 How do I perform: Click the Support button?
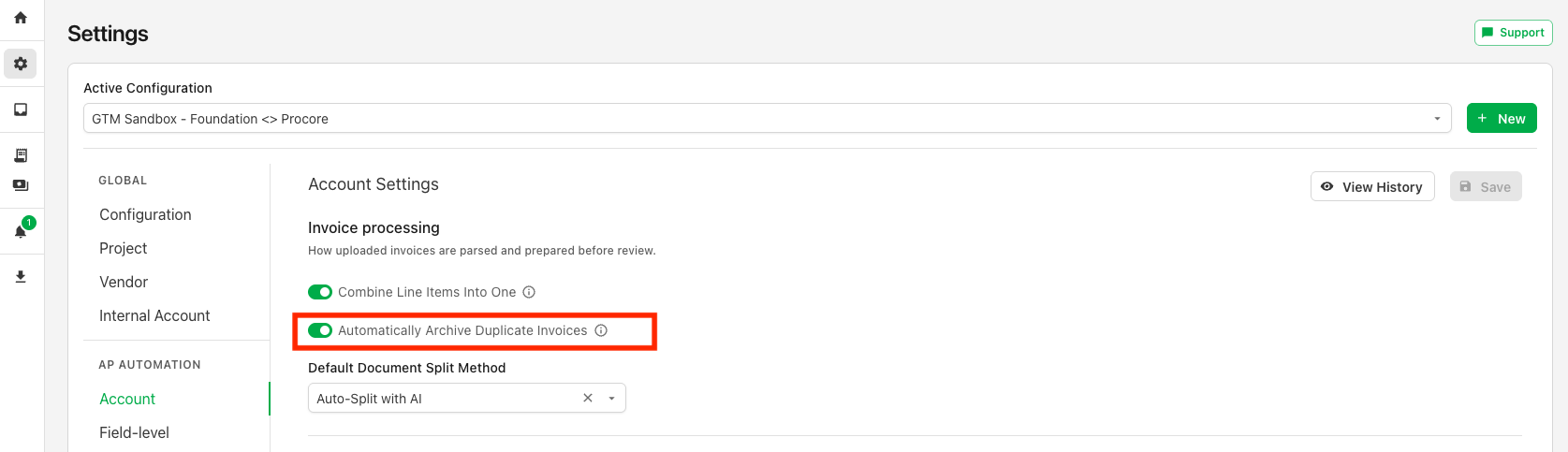click(x=1513, y=33)
